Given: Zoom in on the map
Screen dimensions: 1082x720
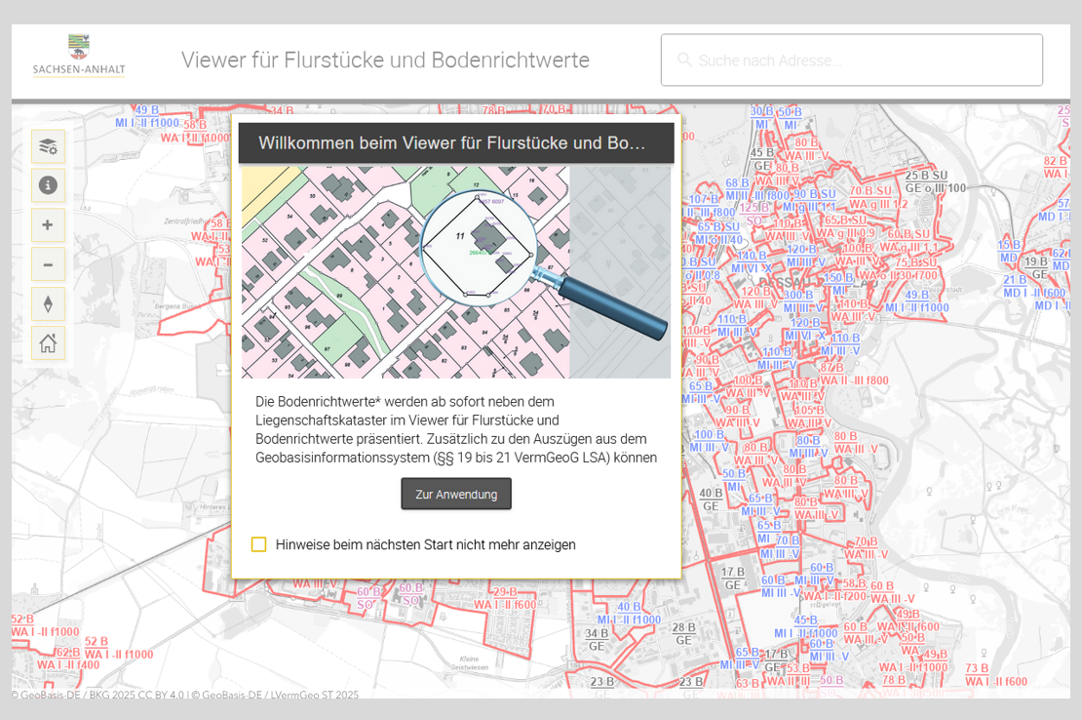Looking at the screenshot, I should point(47,225).
